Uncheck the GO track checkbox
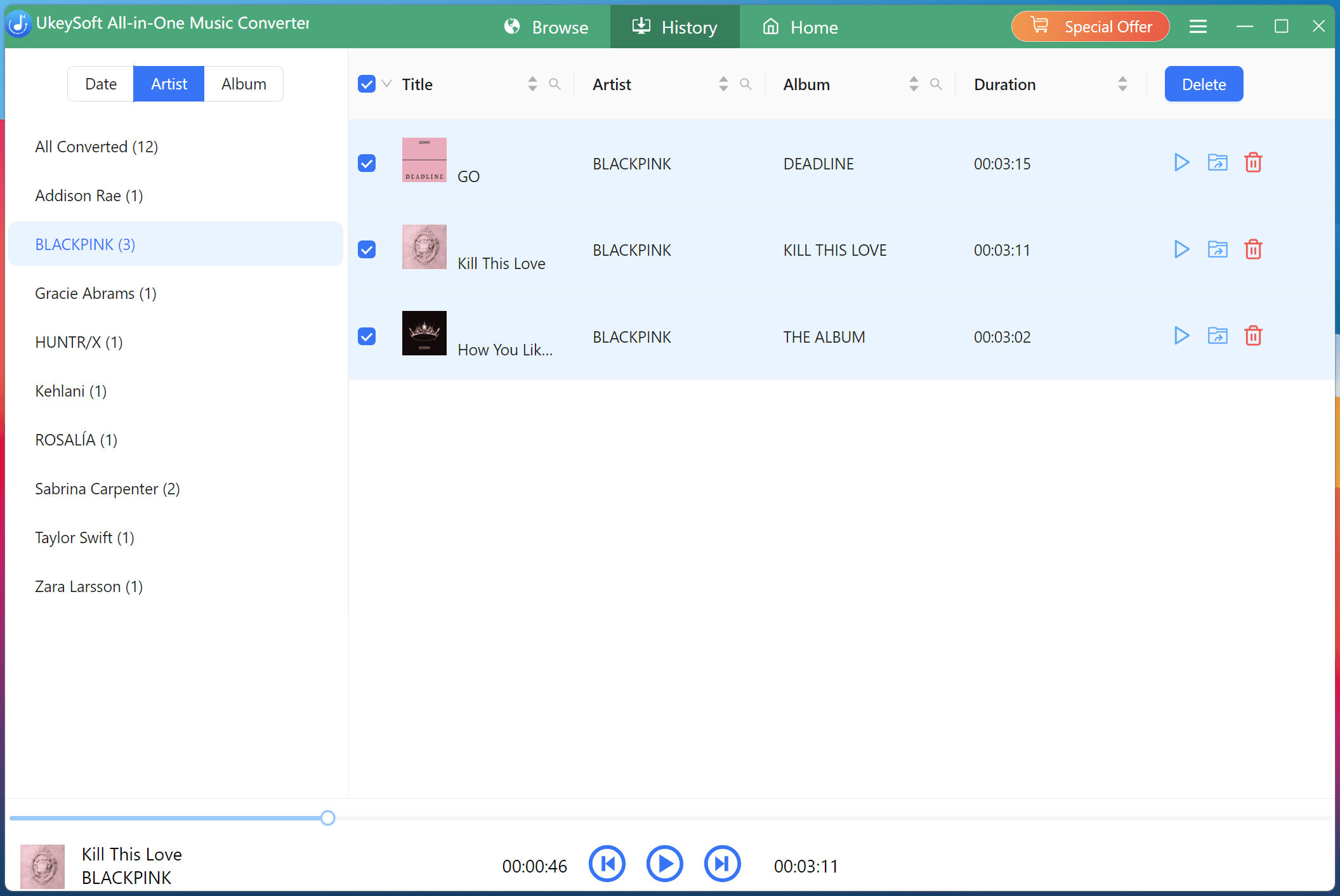 (x=367, y=163)
